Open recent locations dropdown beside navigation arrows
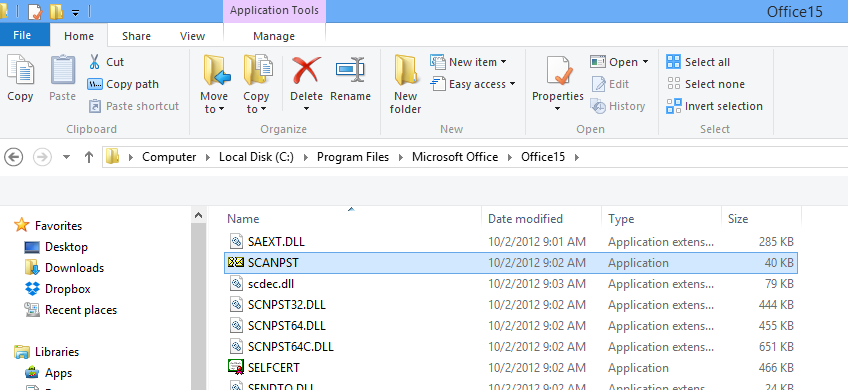Viewport: 848px width, 390px height. point(67,157)
